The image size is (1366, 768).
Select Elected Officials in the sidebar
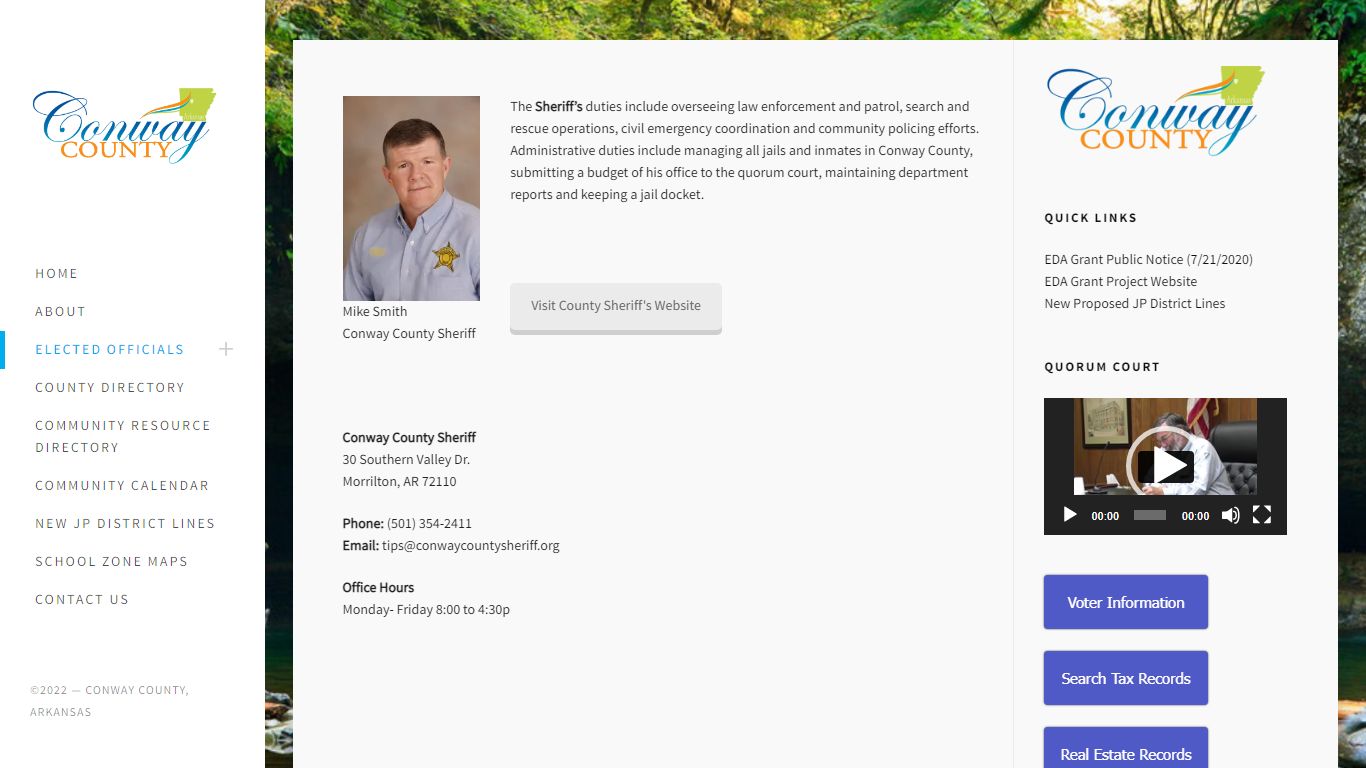pos(110,349)
